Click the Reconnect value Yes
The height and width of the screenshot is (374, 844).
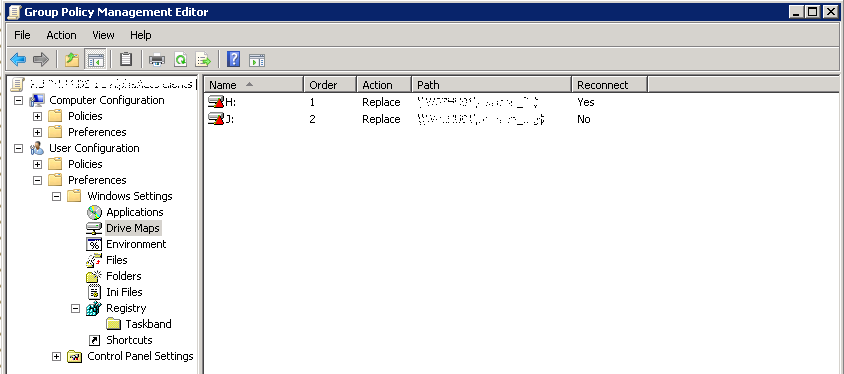click(x=586, y=102)
